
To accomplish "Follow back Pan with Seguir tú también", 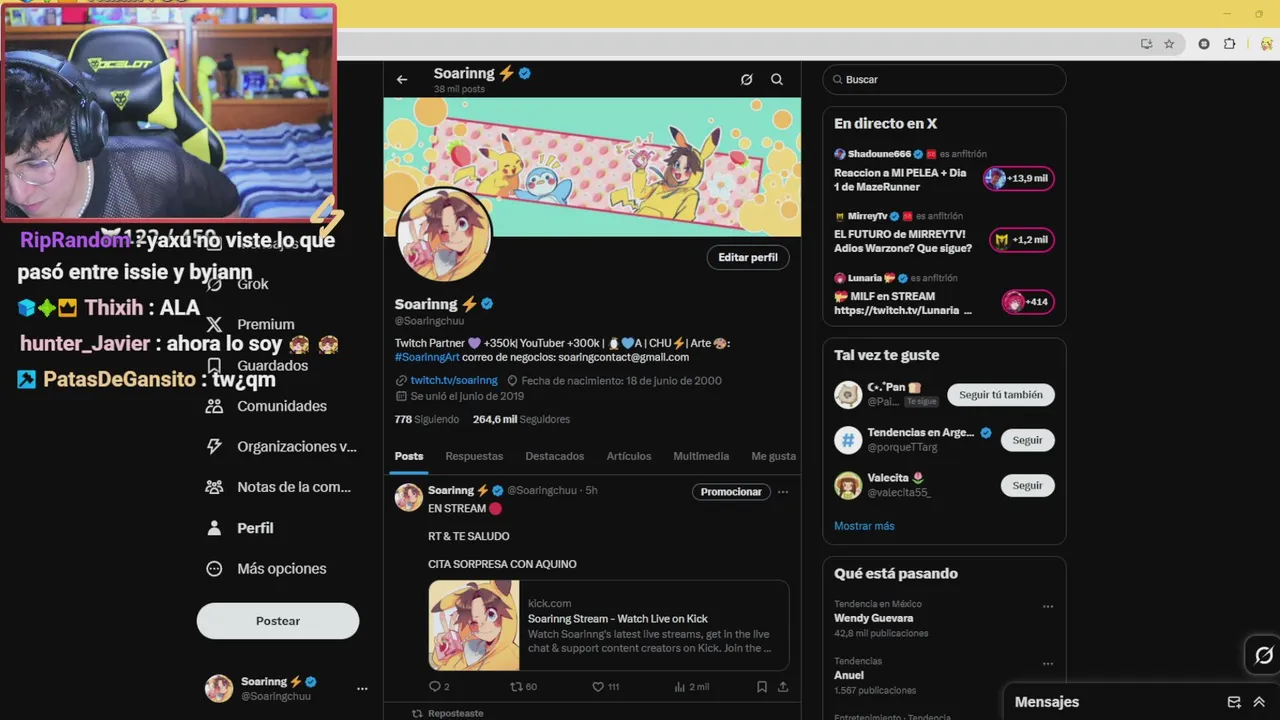I will (x=1001, y=395).
